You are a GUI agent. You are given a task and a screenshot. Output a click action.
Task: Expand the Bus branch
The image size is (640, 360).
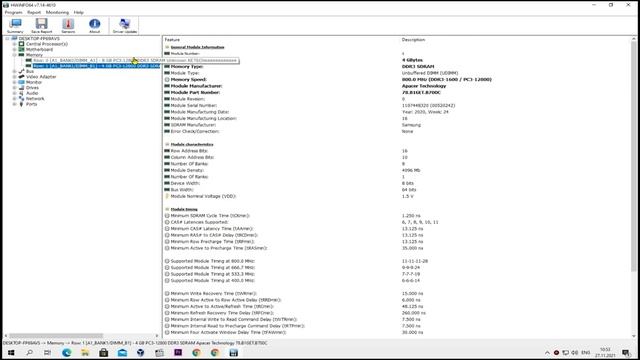point(15,71)
